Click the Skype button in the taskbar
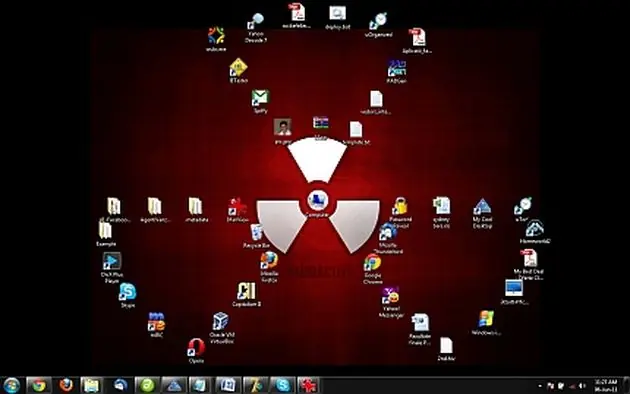This screenshot has width=630, height=394. click(282, 386)
